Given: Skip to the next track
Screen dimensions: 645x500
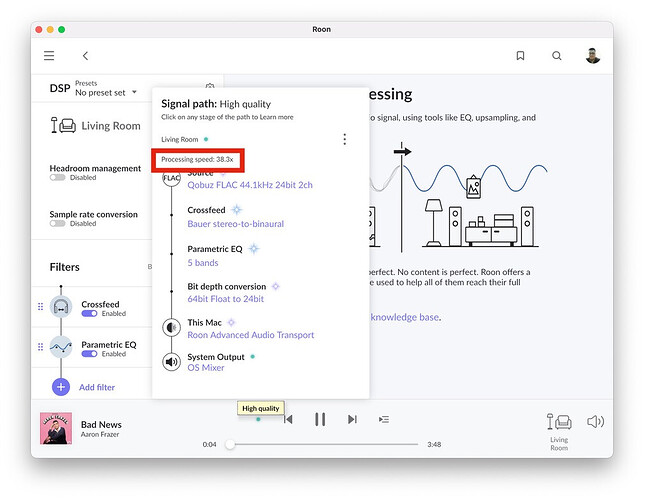Looking at the screenshot, I should [352, 419].
